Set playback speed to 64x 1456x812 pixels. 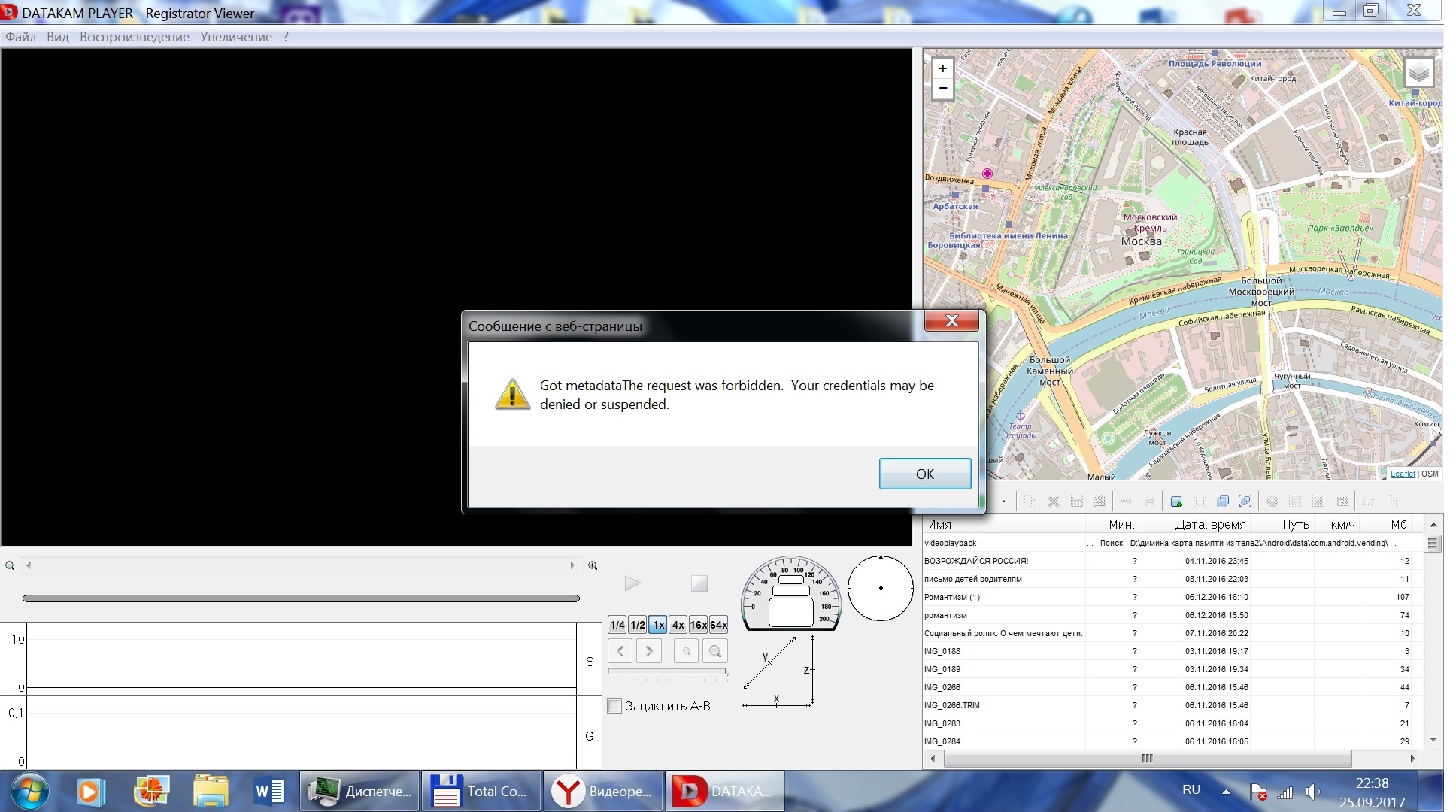tap(718, 625)
